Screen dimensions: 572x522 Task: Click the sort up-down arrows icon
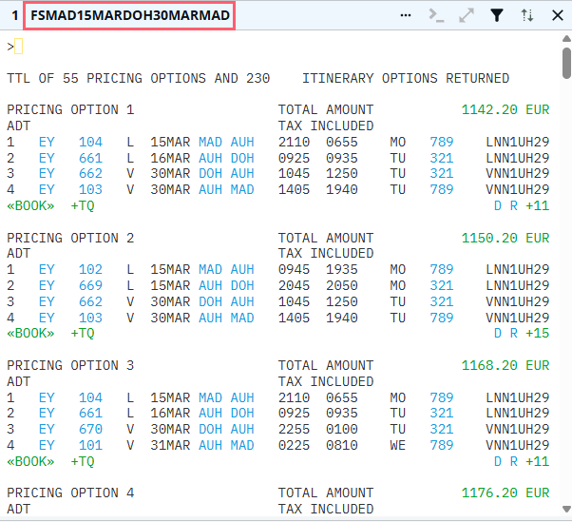point(527,15)
